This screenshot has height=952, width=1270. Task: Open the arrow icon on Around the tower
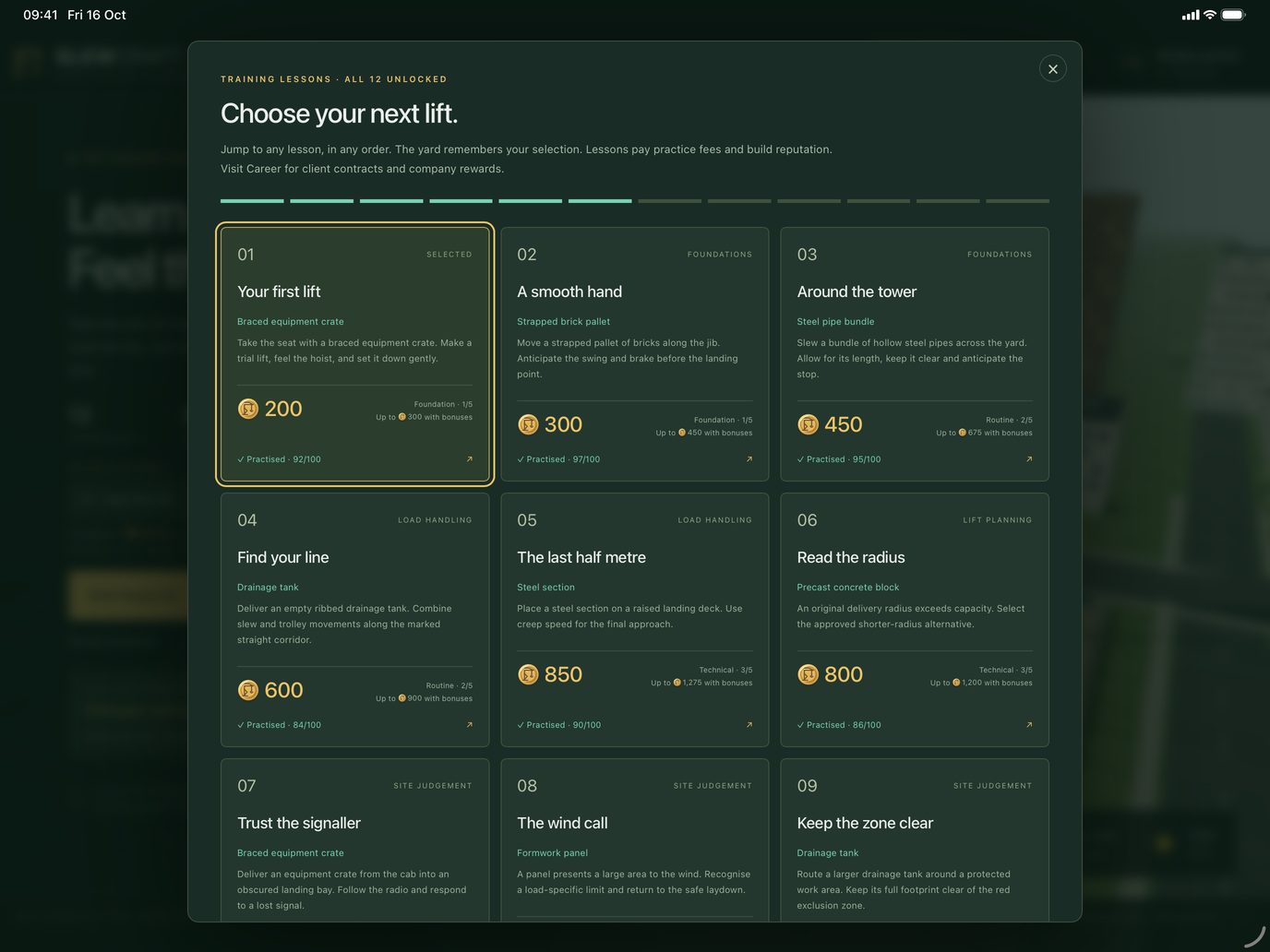(x=1029, y=458)
